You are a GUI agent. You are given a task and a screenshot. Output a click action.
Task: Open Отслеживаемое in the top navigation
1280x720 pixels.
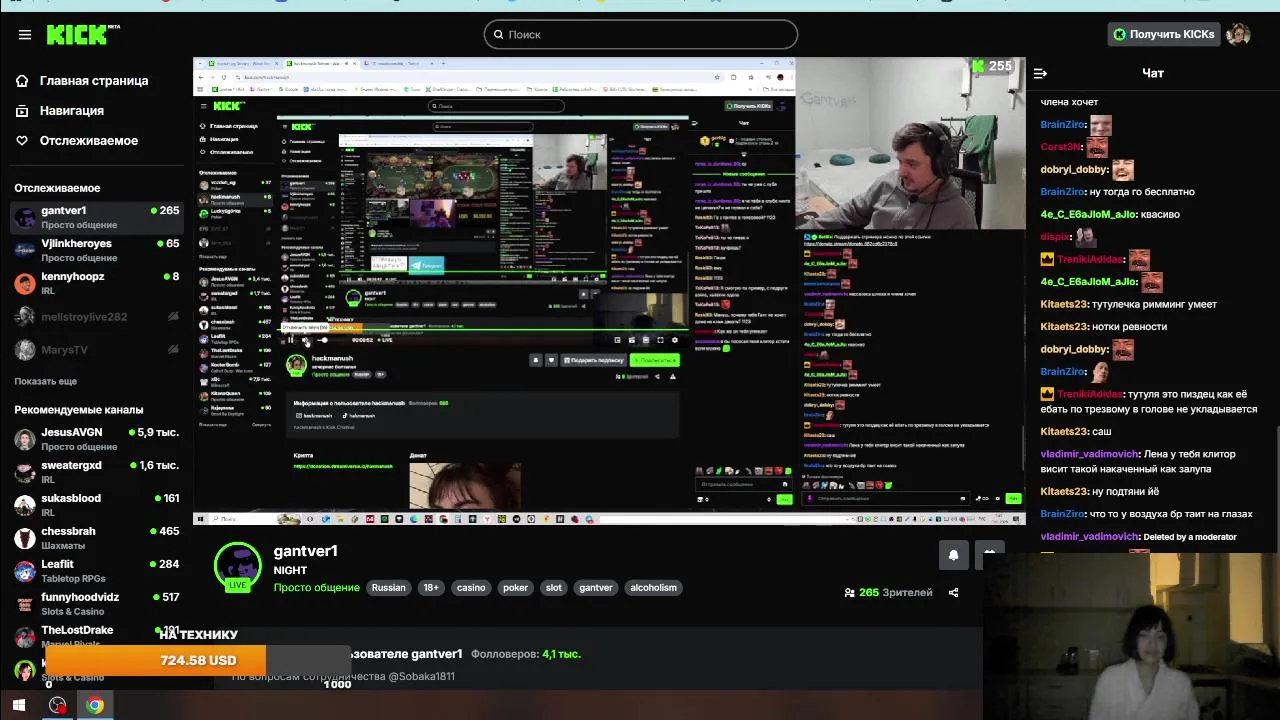pos(89,140)
